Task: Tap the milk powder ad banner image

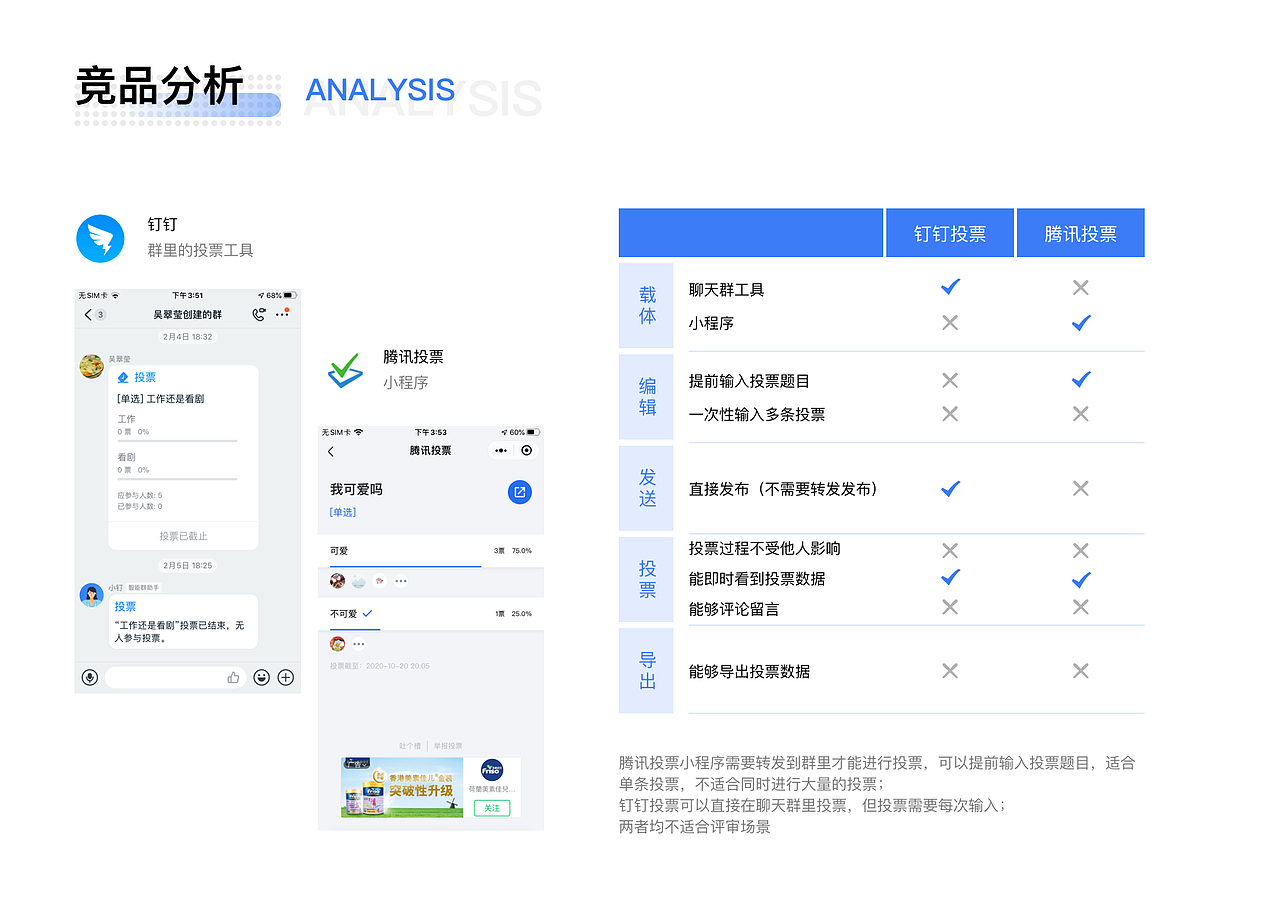Action: coord(402,787)
